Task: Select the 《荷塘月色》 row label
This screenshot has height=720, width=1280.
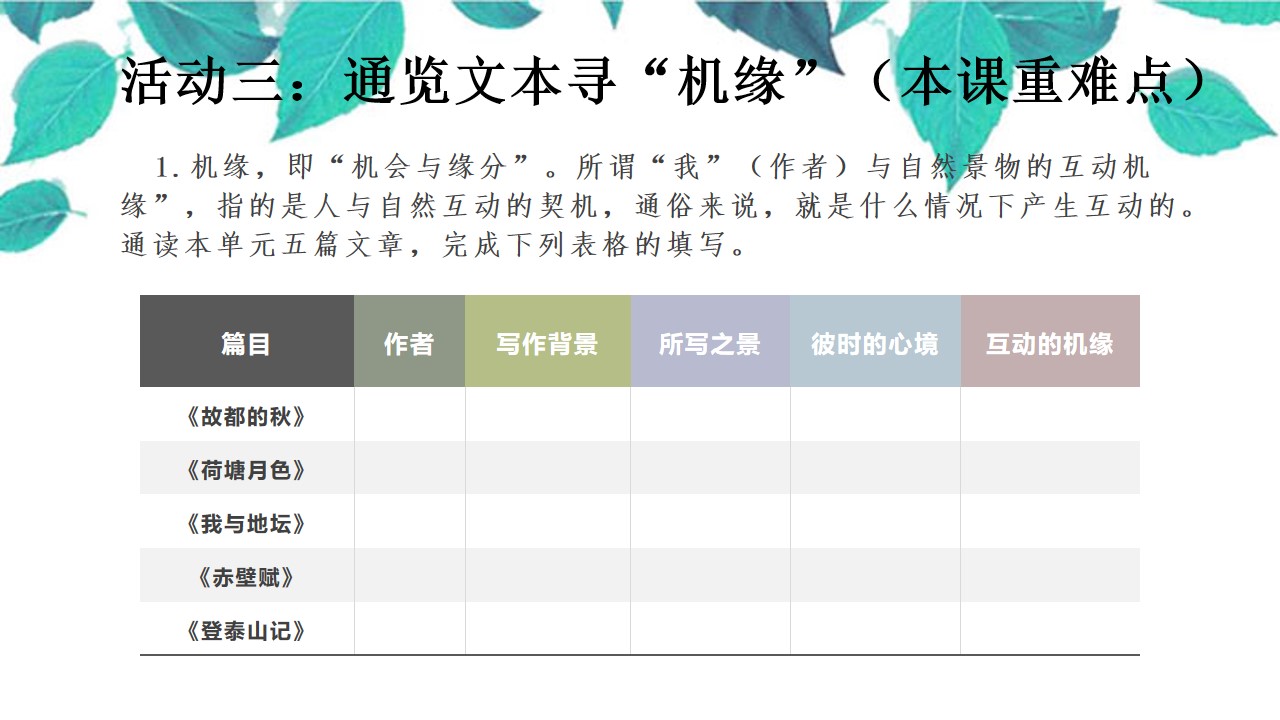Action: click(x=246, y=469)
